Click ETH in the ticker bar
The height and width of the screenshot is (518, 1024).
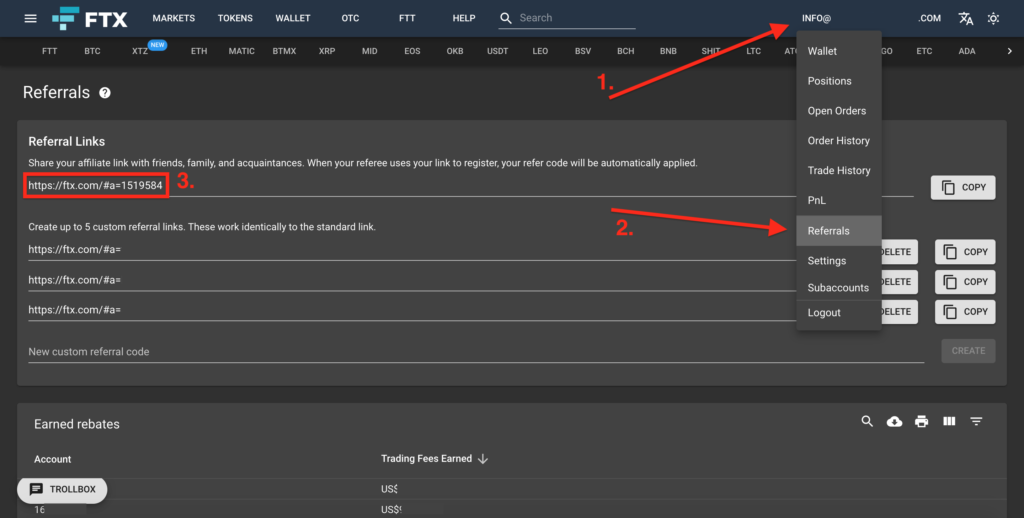click(199, 51)
